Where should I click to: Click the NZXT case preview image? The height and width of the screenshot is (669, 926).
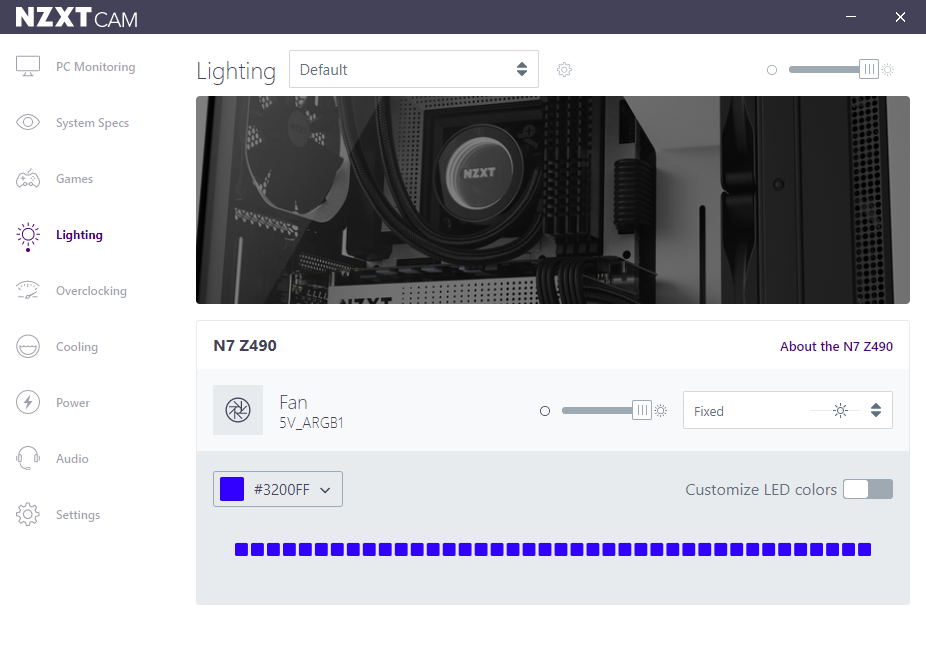coord(553,200)
